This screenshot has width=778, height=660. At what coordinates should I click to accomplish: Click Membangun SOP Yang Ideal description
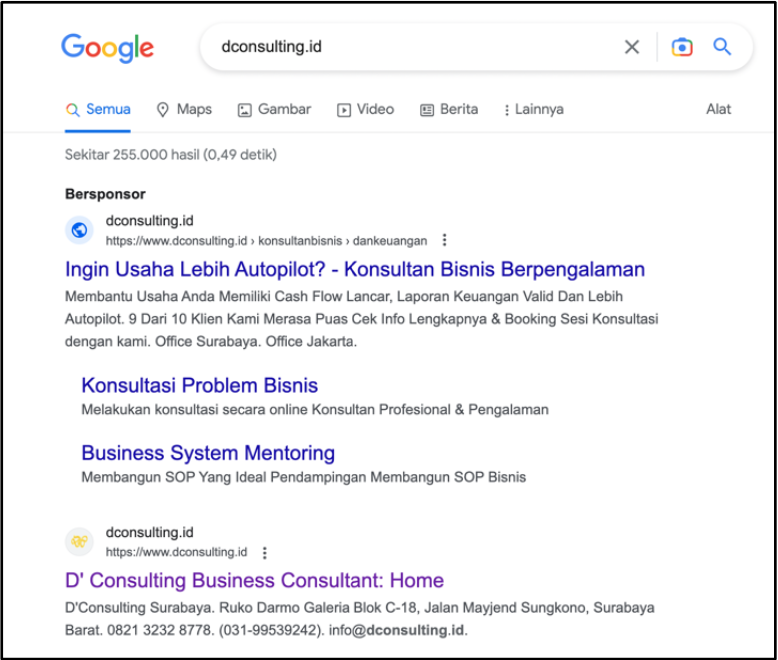coord(304,477)
